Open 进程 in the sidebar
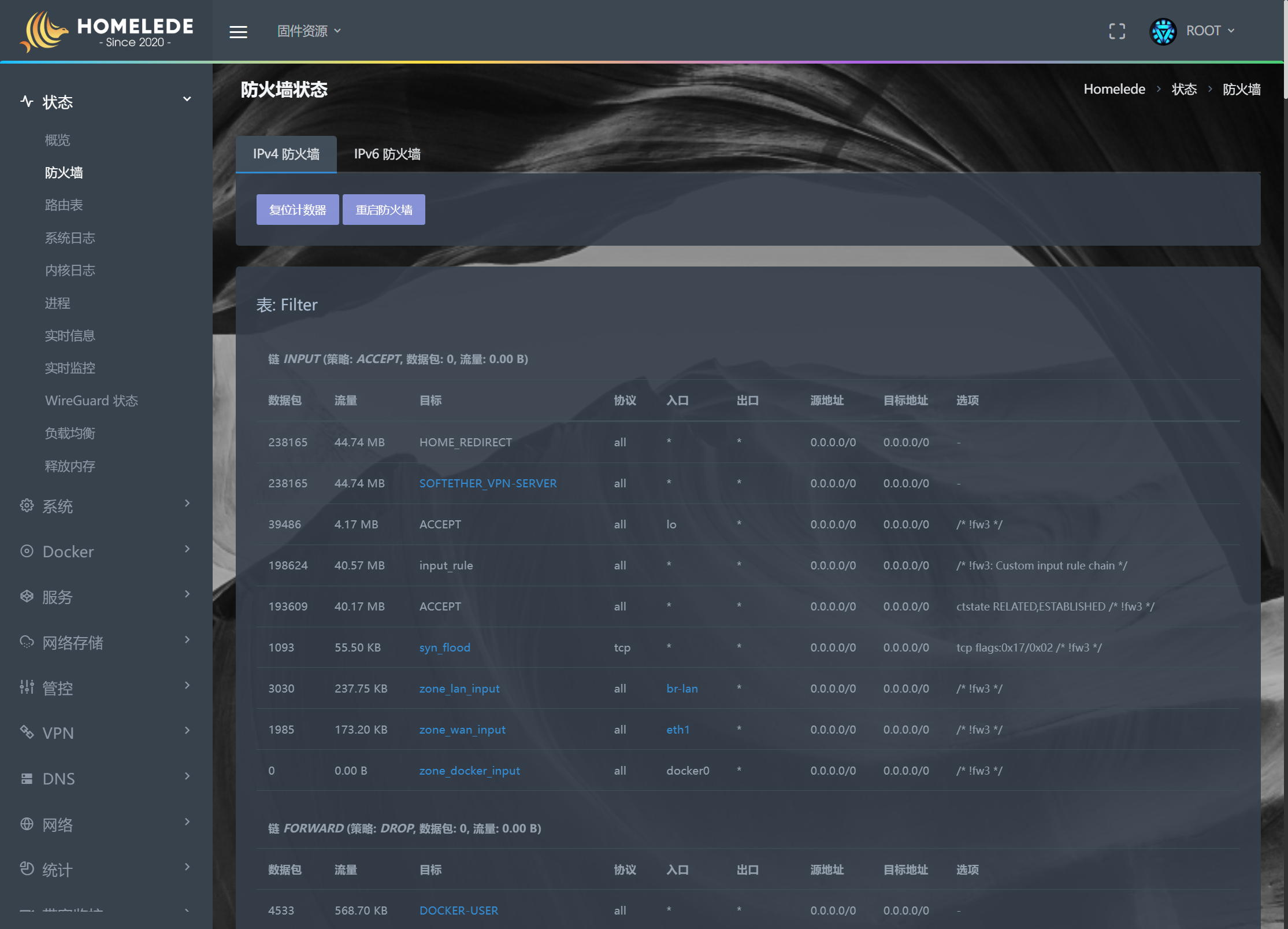The width and height of the screenshot is (1288, 929). (x=57, y=303)
